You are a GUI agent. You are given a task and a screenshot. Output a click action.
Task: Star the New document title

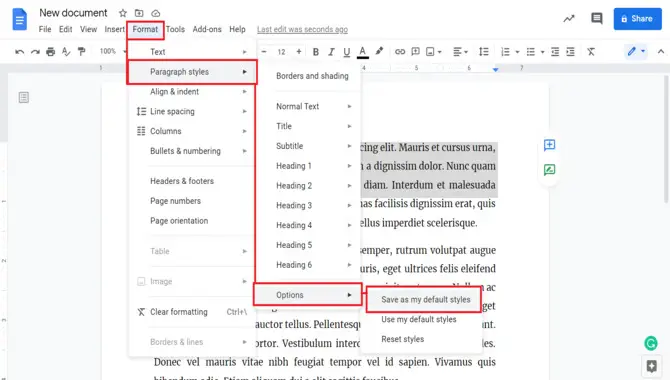(x=123, y=13)
